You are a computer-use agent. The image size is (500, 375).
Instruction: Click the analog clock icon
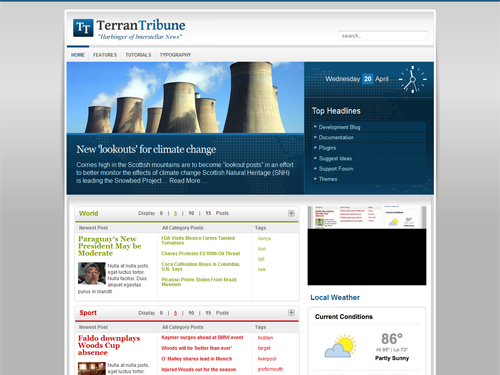click(x=413, y=79)
